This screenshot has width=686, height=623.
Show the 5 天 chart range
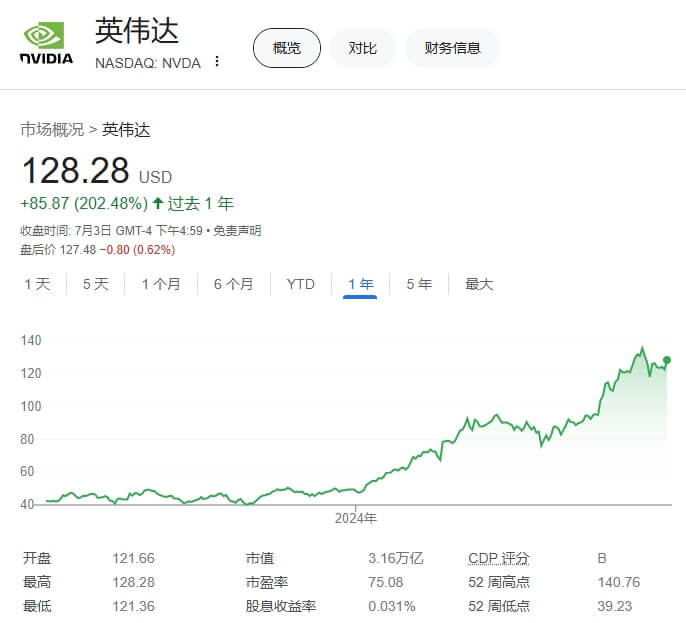click(x=95, y=284)
